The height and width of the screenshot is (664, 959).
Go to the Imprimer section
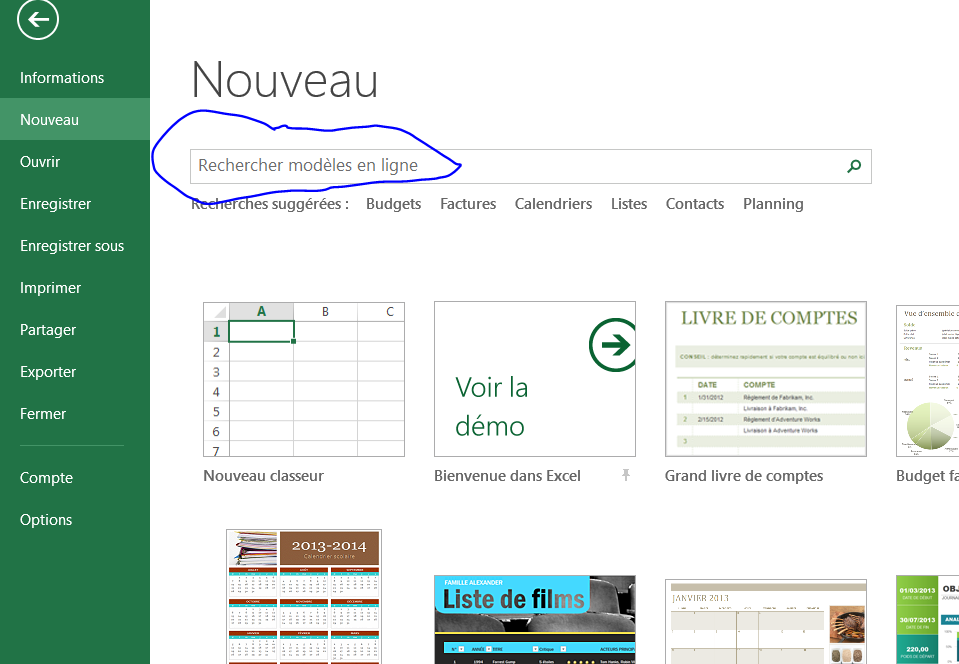(50, 288)
